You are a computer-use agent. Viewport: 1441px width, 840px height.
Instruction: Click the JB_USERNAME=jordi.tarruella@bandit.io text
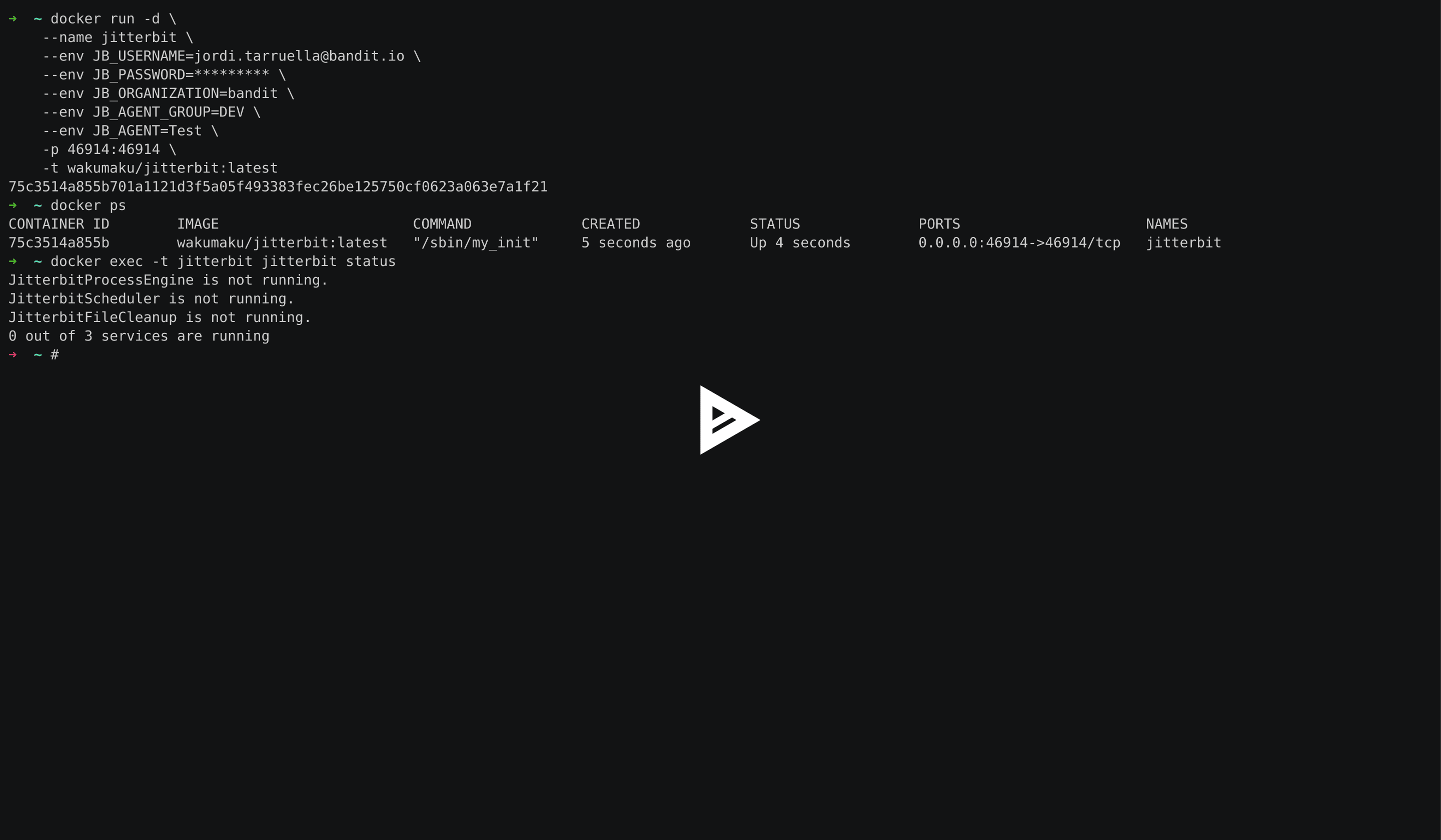pyautogui.click(x=249, y=56)
